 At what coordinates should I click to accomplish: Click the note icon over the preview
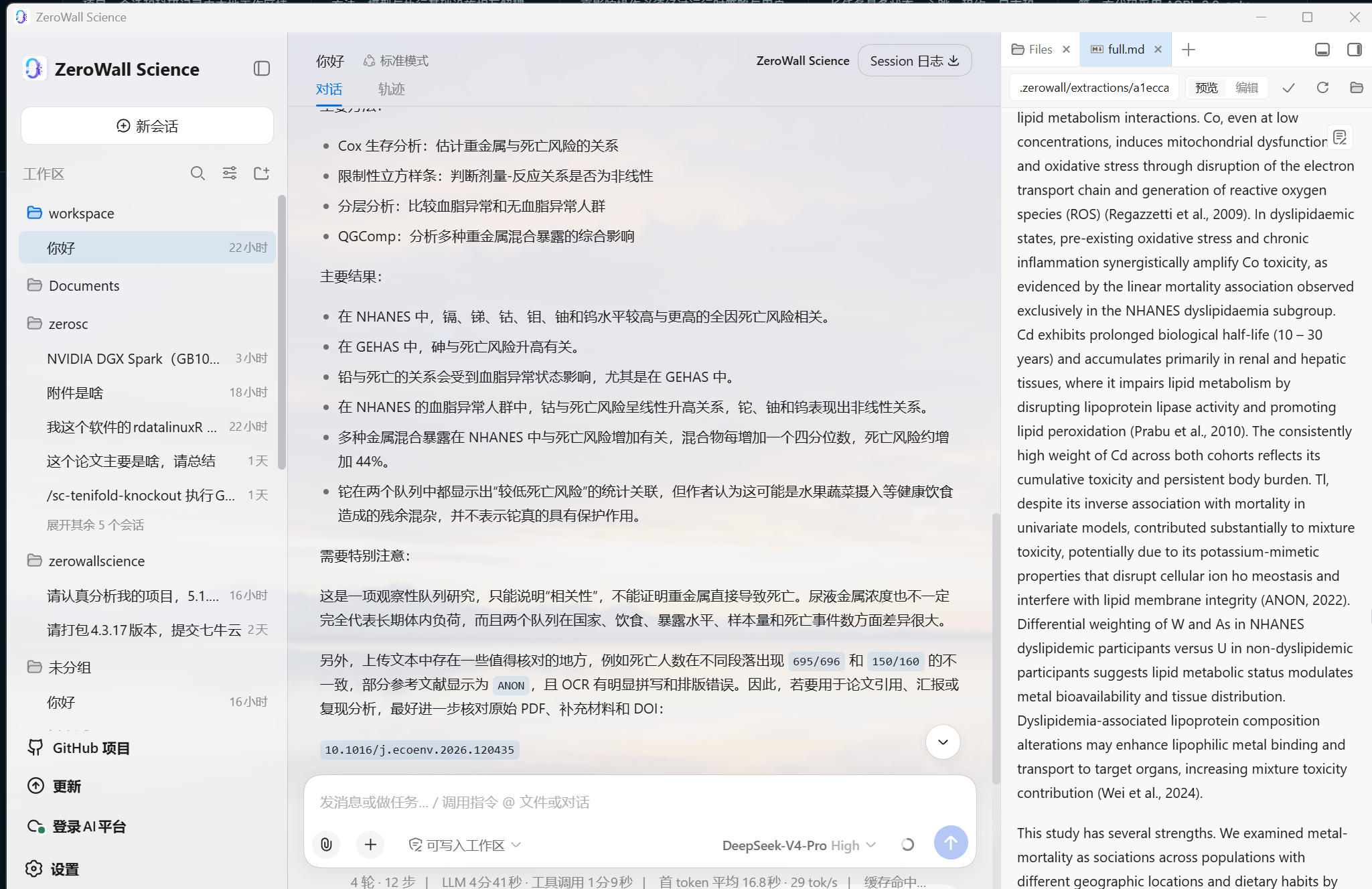coord(1340,137)
